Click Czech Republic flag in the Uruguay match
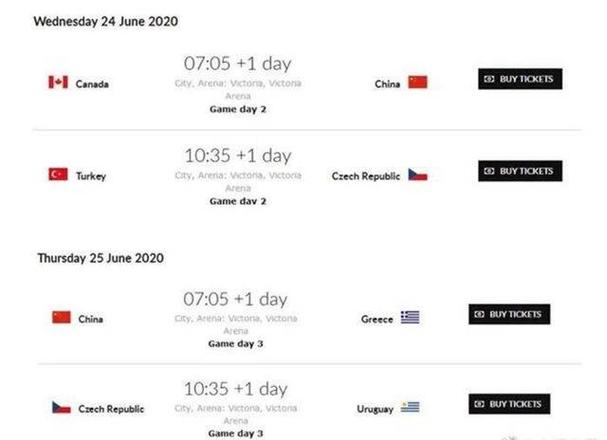 tap(61, 408)
